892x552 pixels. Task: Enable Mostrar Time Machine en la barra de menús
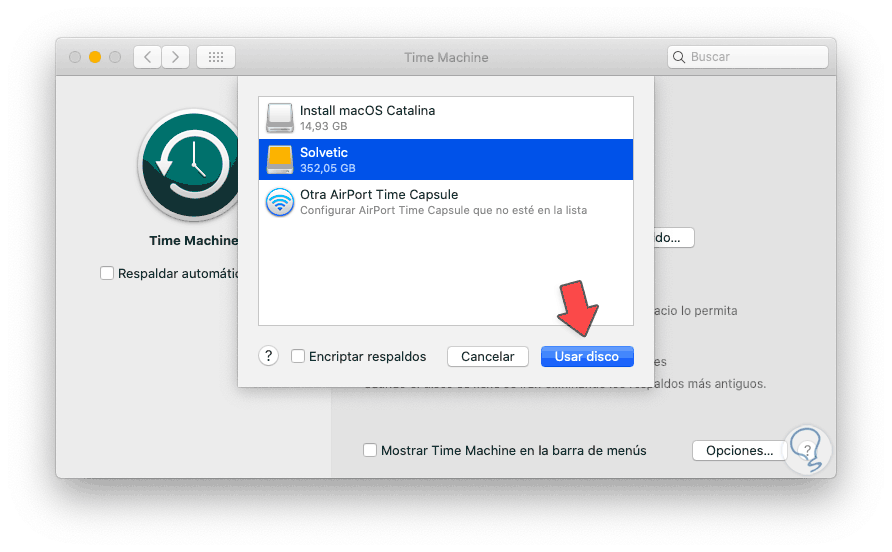click(x=370, y=450)
